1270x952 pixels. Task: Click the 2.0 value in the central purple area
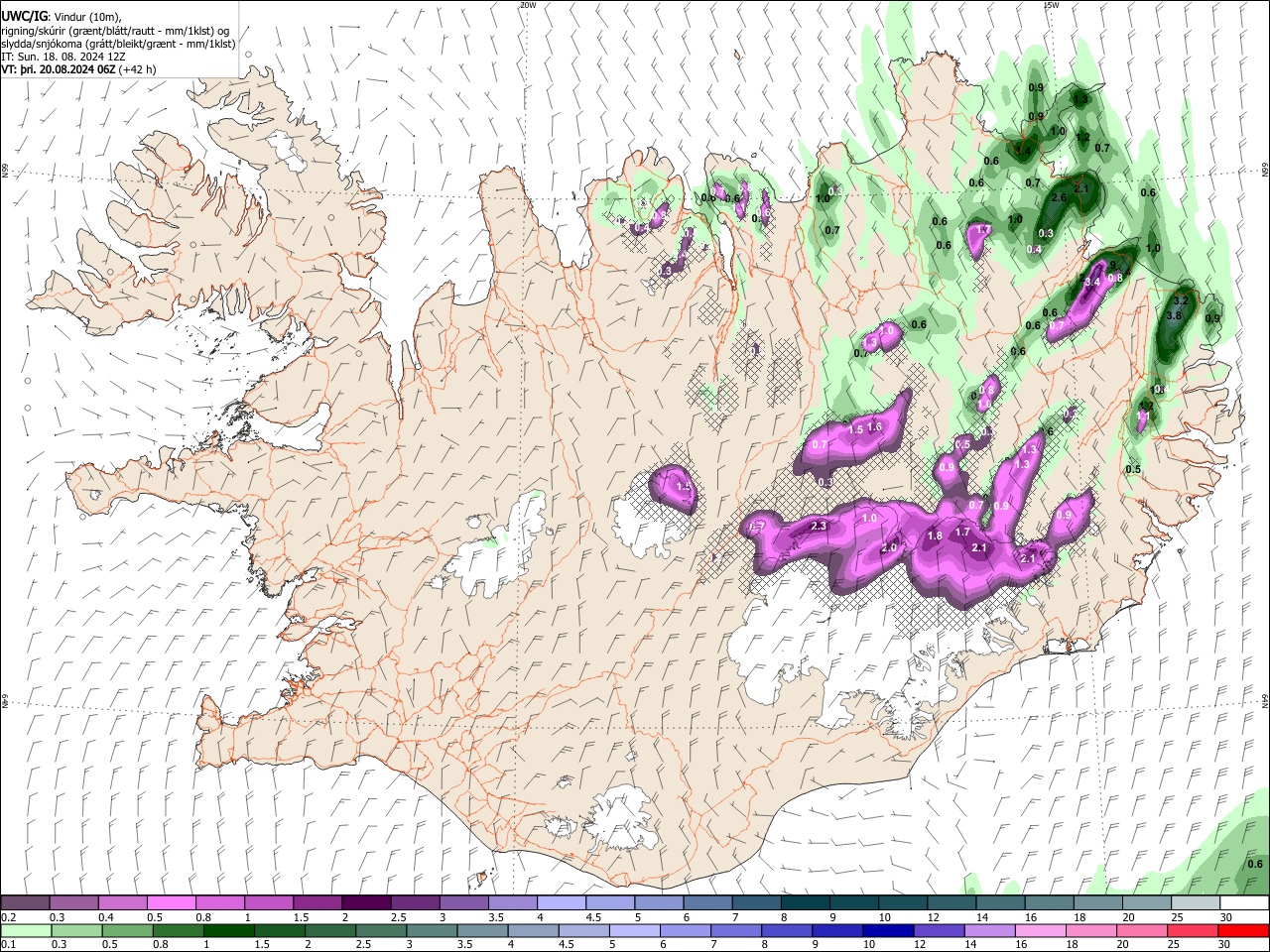889,548
